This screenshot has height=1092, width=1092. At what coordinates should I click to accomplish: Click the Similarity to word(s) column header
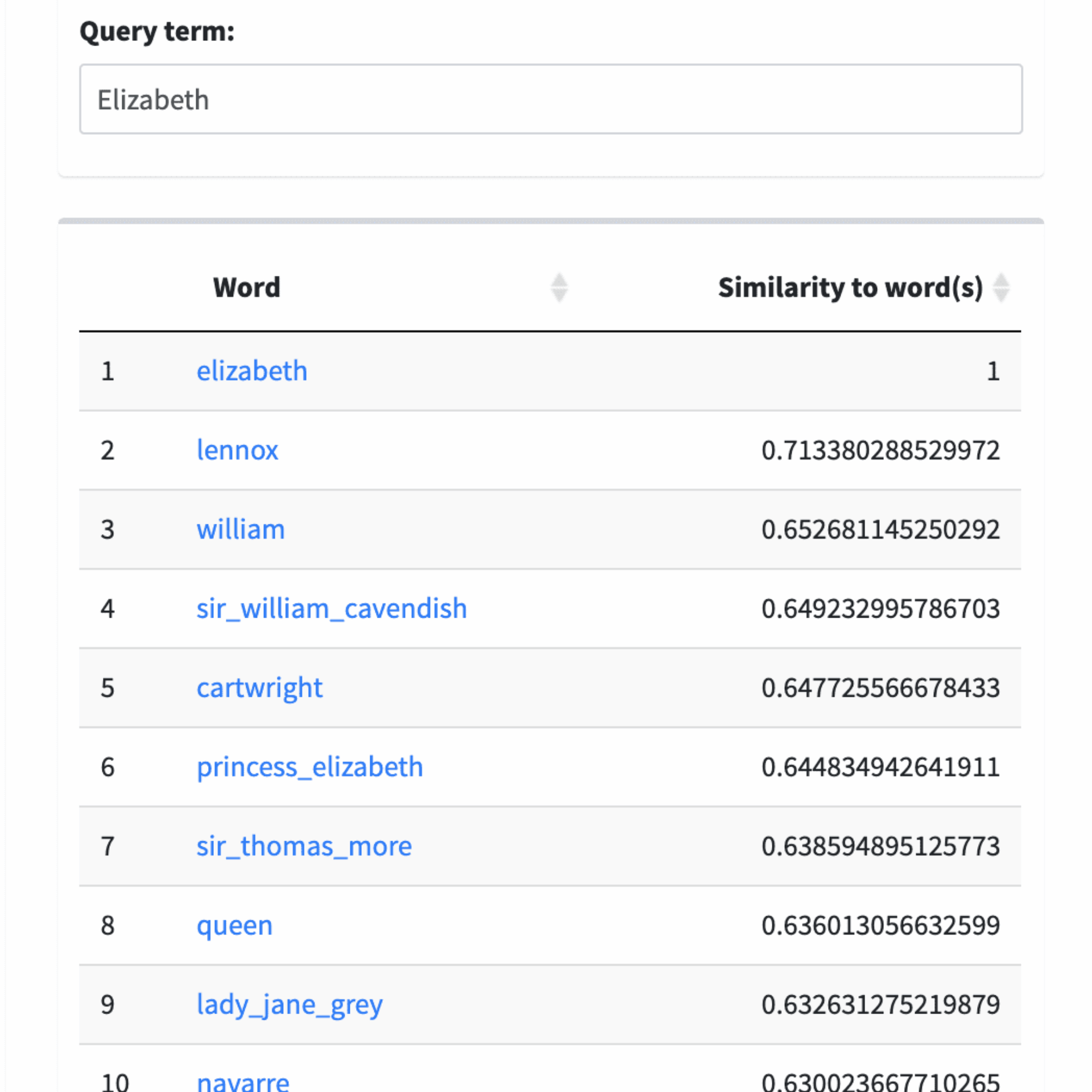tap(850, 287)
